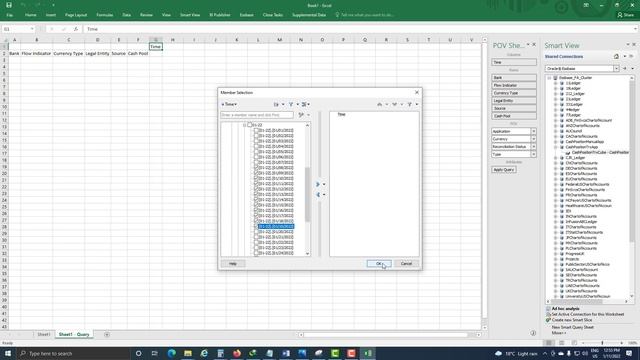Click the Ad hoc analysis link
This screenshot has width=640, height=360.
coord(565,309)
